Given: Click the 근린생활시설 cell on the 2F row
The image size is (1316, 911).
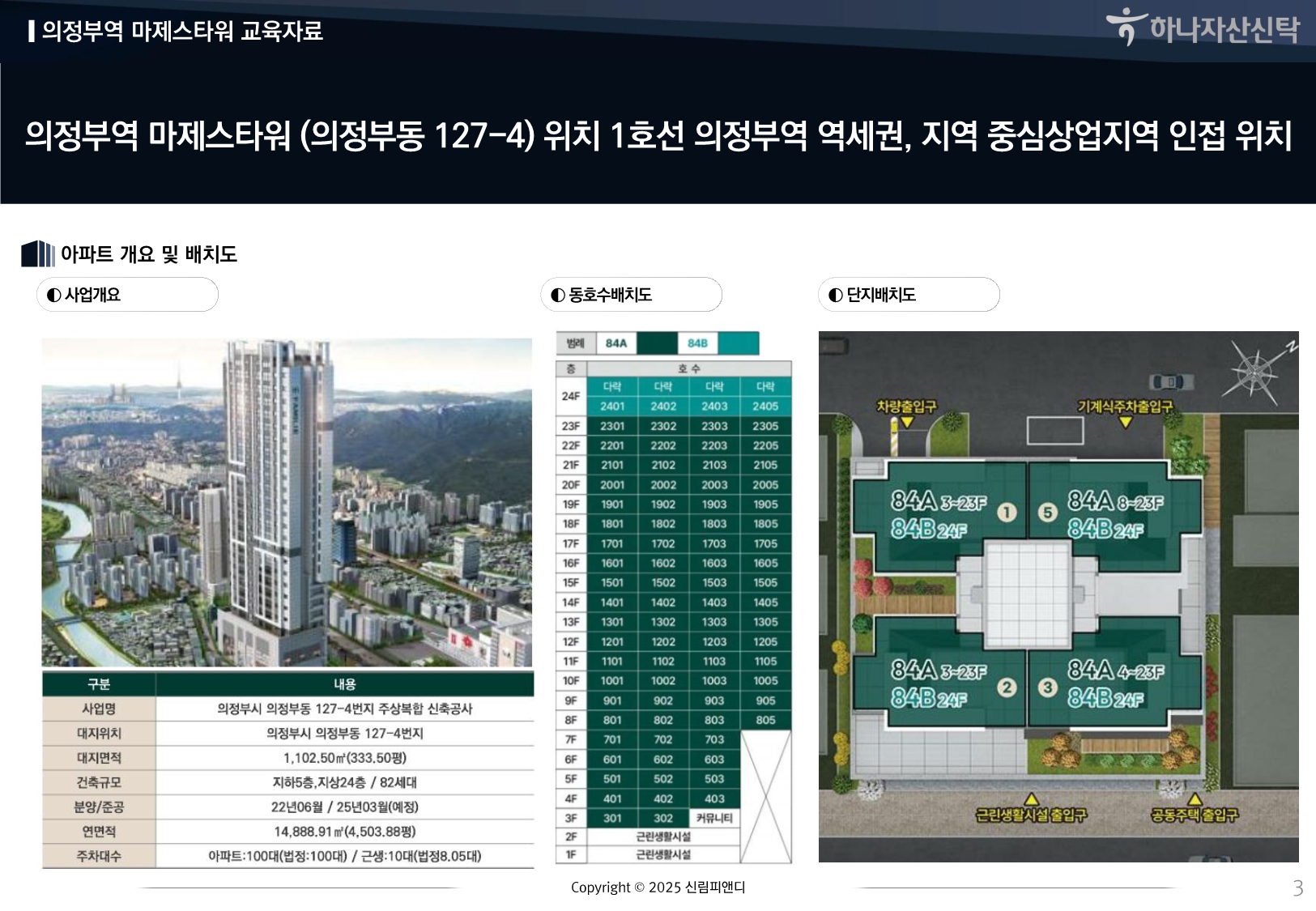Looking at the screenshot, I should tap(663, 837).
